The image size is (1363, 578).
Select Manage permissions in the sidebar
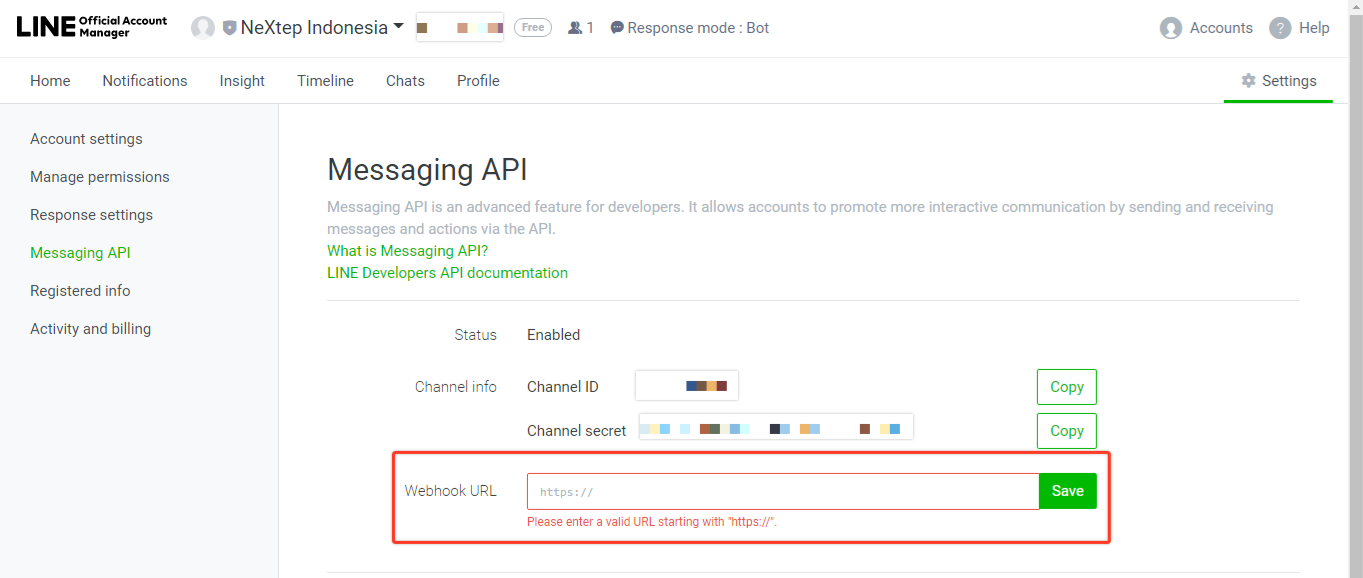pos(100,177)
